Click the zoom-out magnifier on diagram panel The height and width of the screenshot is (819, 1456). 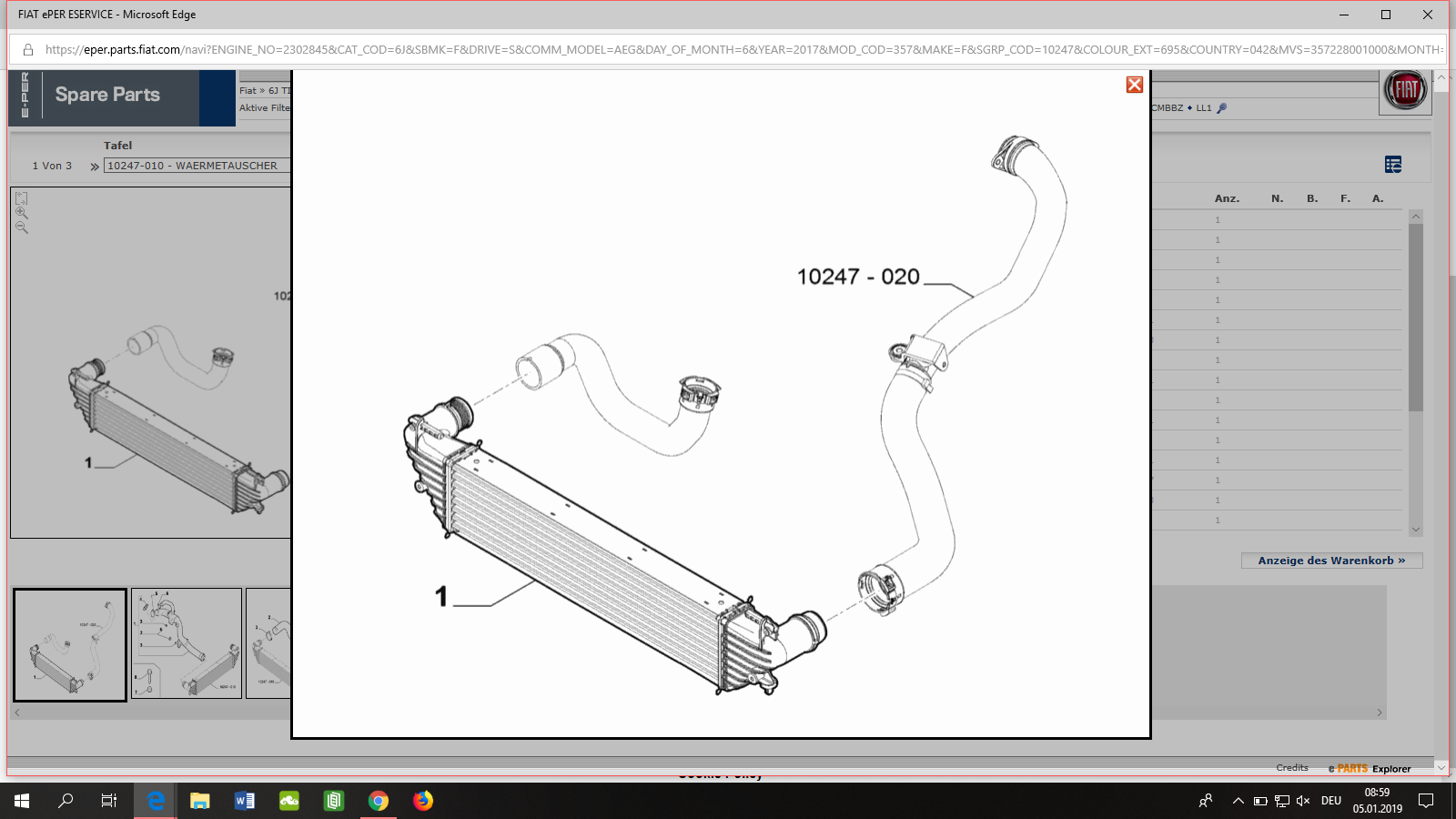22,227
